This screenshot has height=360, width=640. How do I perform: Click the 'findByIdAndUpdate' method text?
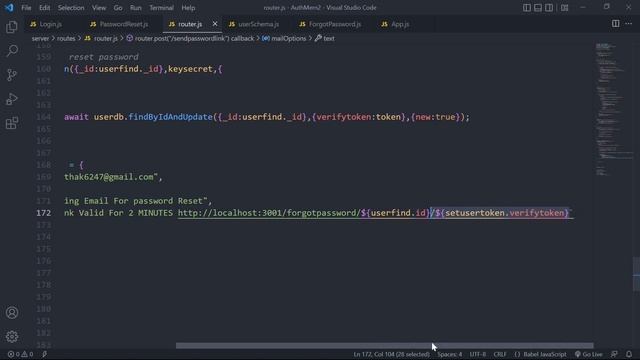[171, 117]
